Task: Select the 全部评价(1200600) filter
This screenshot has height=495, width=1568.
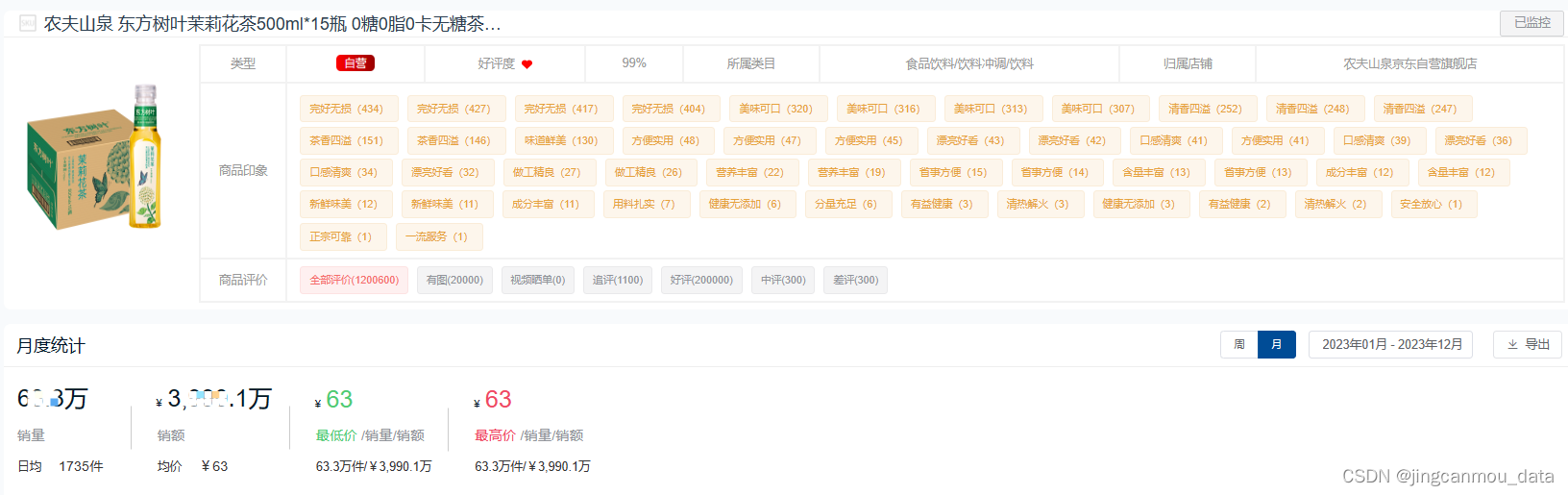Action: click(x=355, y=280)
